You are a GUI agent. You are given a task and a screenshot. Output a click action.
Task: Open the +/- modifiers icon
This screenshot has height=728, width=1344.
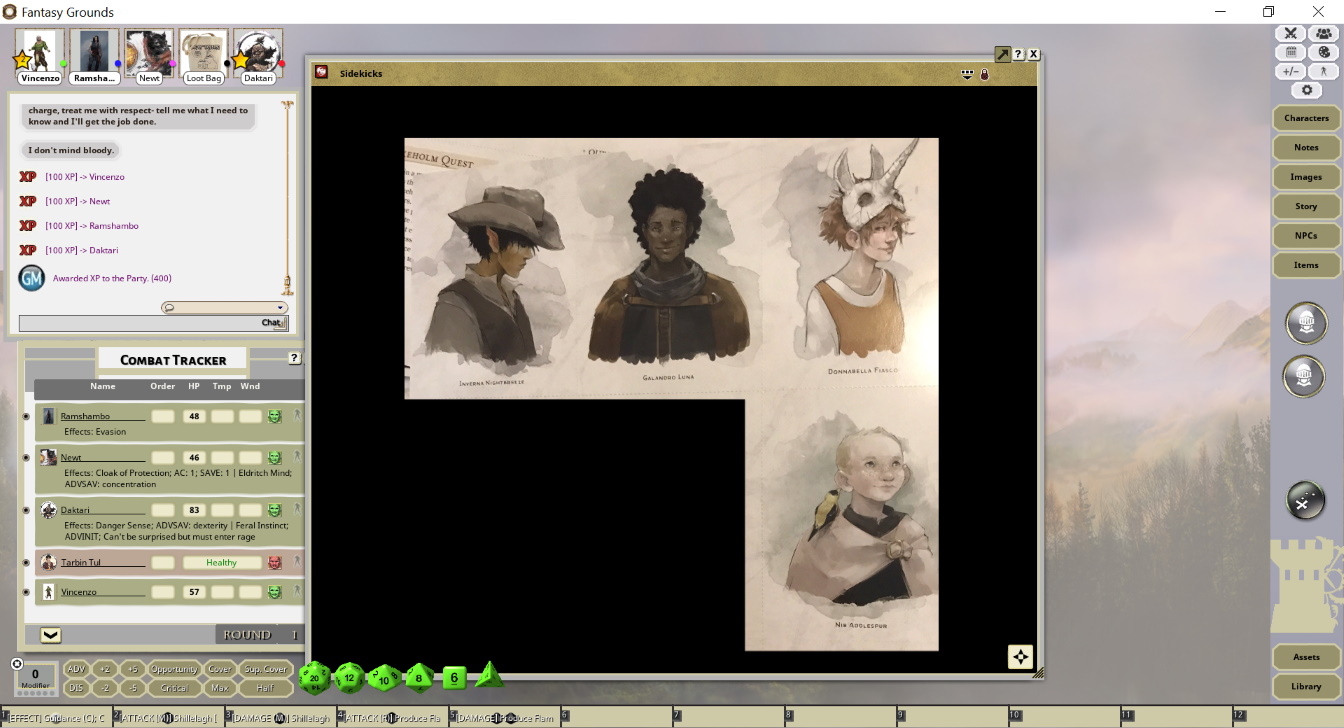coord(1291,71)
